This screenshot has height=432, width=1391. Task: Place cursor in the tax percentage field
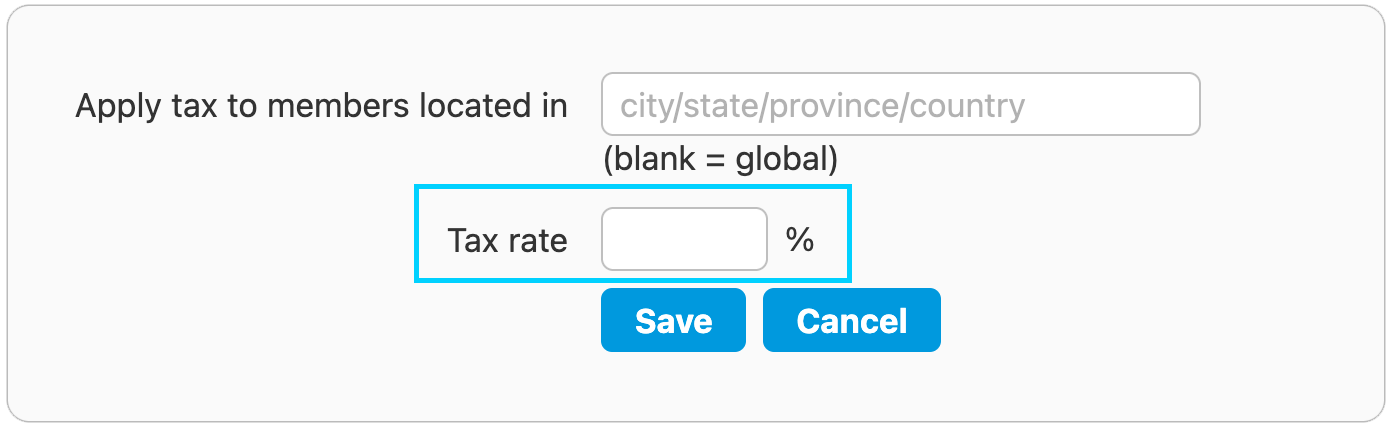click(684, 239)
